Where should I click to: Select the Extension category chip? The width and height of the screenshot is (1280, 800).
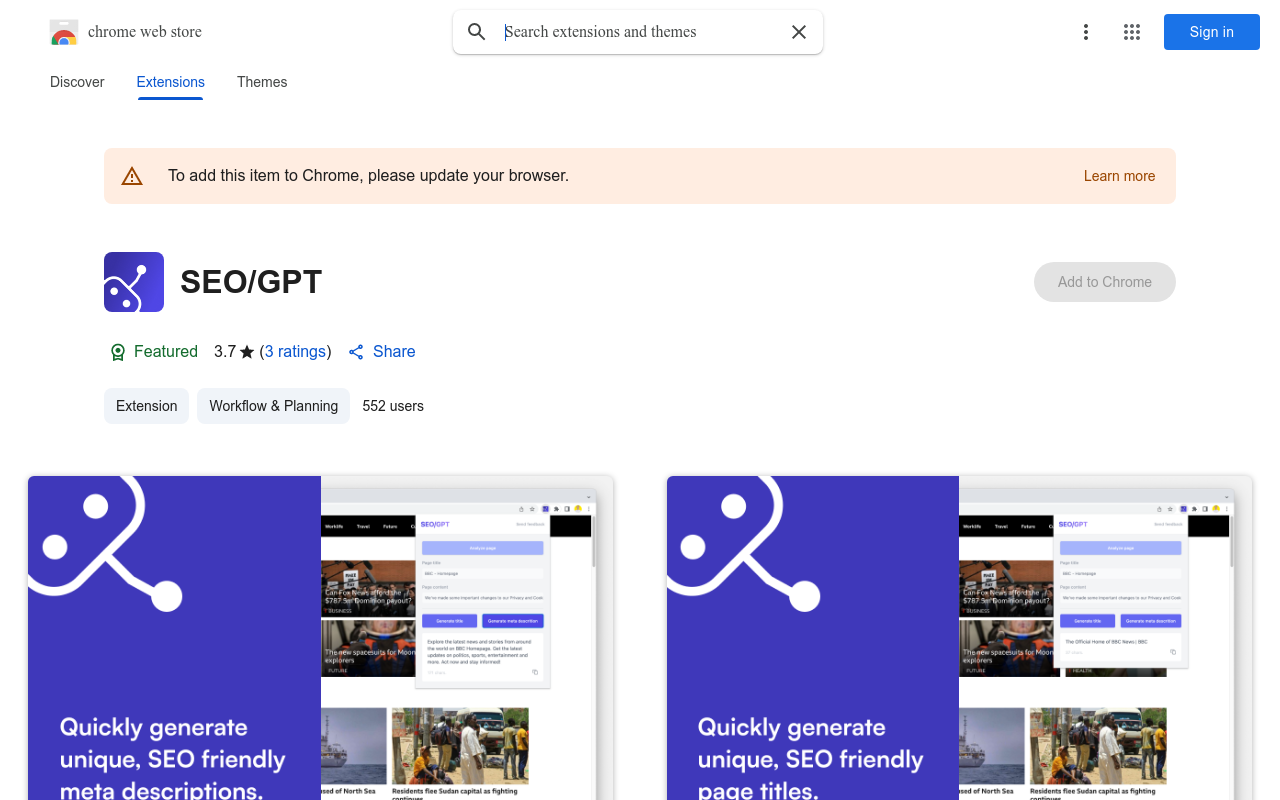(146, 406)
